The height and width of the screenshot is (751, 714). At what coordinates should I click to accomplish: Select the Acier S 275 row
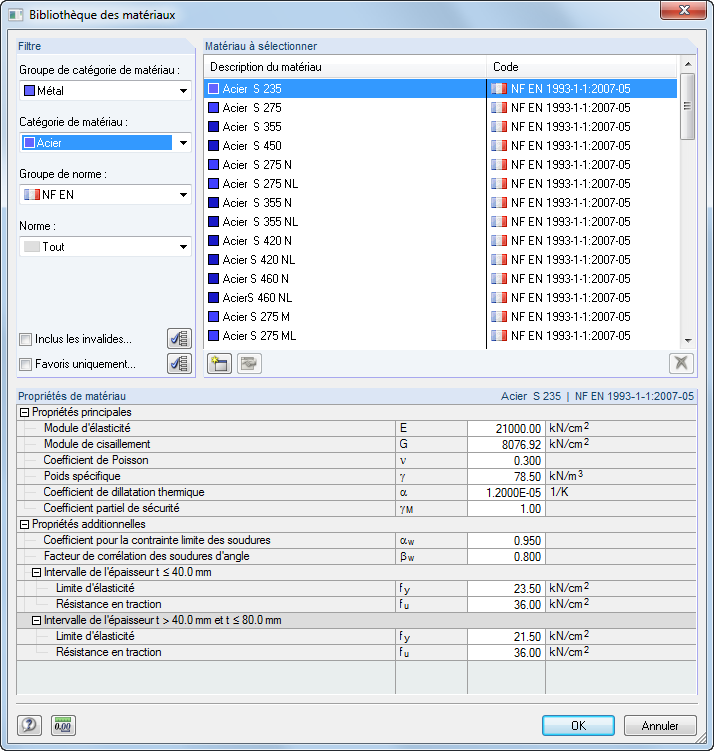point(441,108)
